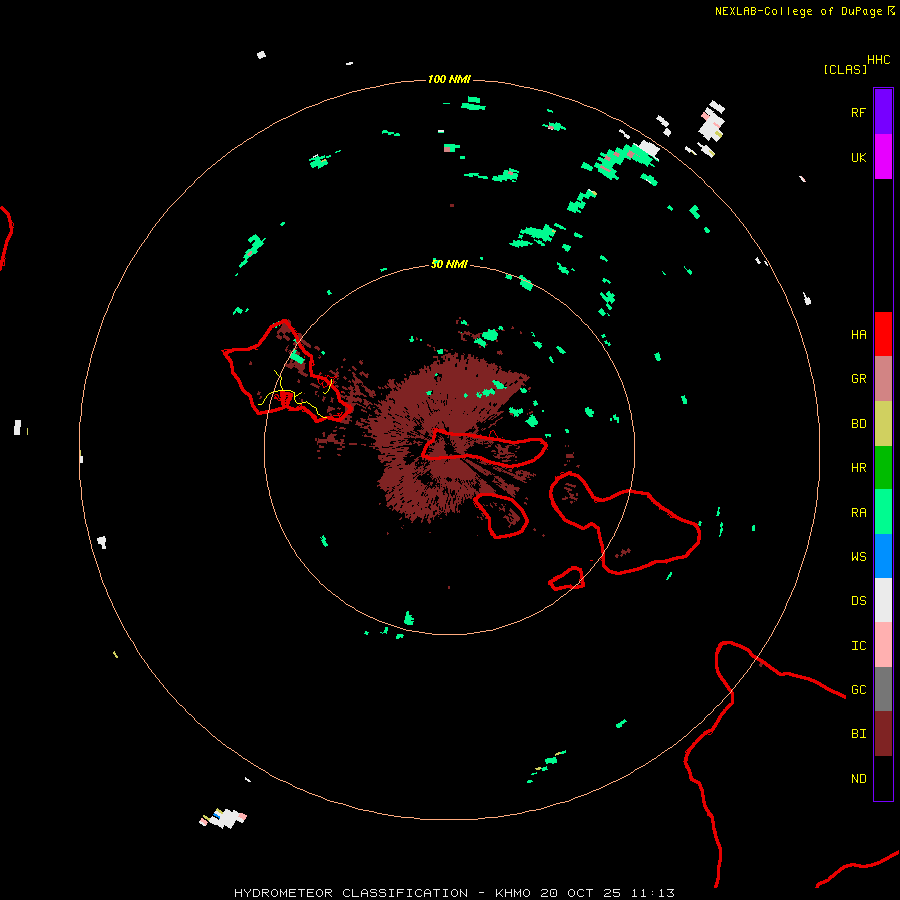The height and width of the screenshot is (900, 900).
Task: Click the NEXLAB-College of DuPage credit
Action: click(x=804, y=11)
